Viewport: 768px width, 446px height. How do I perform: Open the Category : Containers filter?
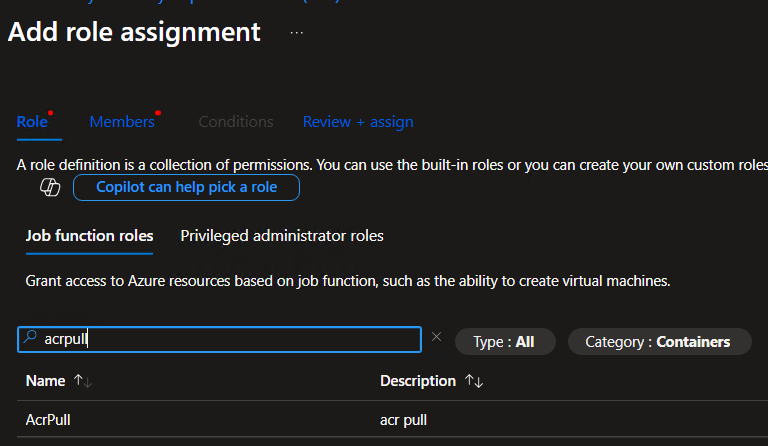(659, 342)
